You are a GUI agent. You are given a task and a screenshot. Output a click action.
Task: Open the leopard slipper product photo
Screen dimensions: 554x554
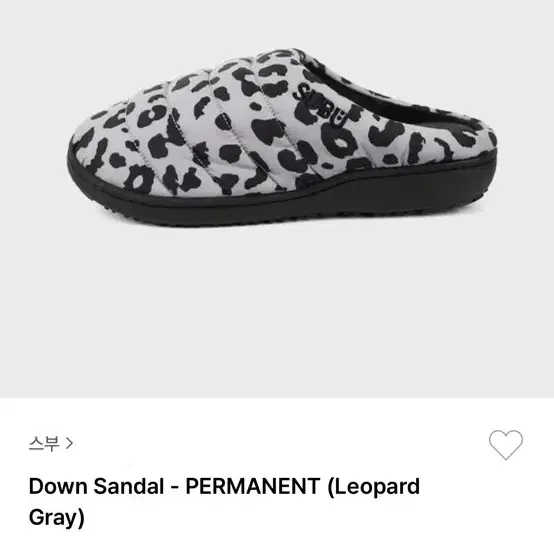click(282, 137)
